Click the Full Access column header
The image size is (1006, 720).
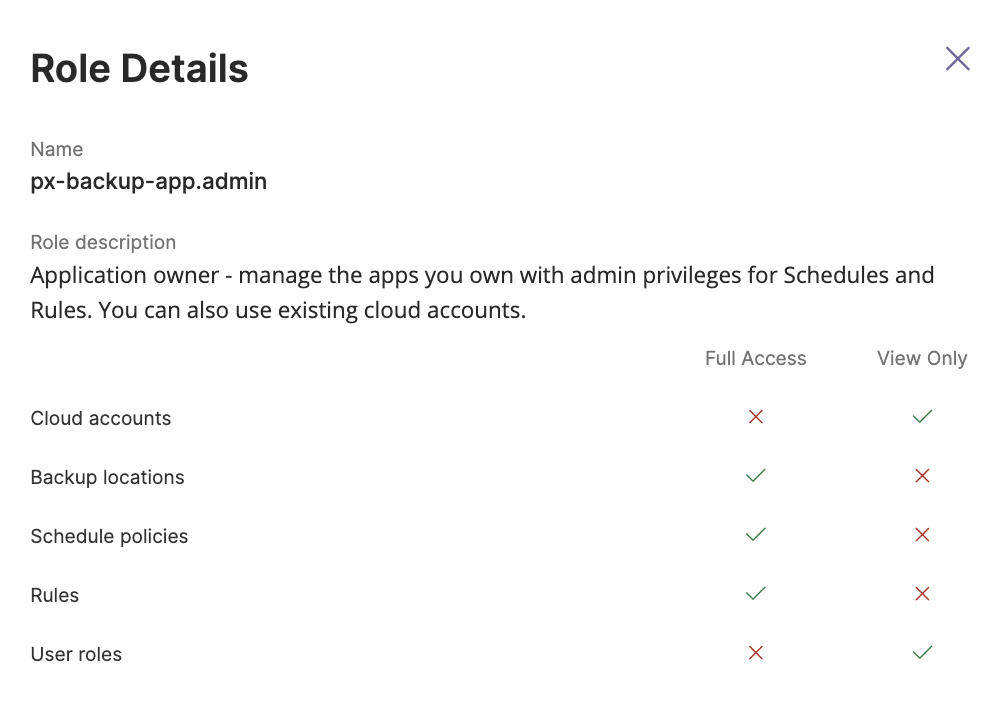click(755, 358)
